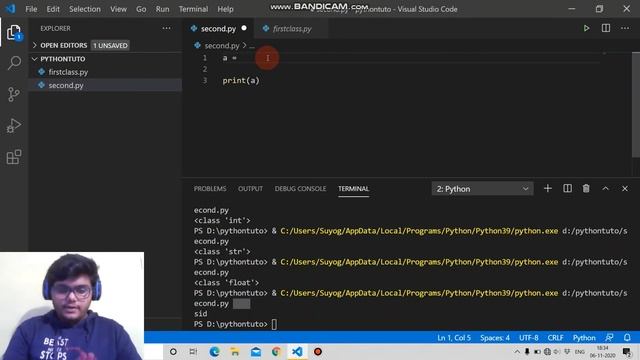Click the unsaved dot on second.py tab
This screenshot has width=640, height=360.
click(244, 28)
